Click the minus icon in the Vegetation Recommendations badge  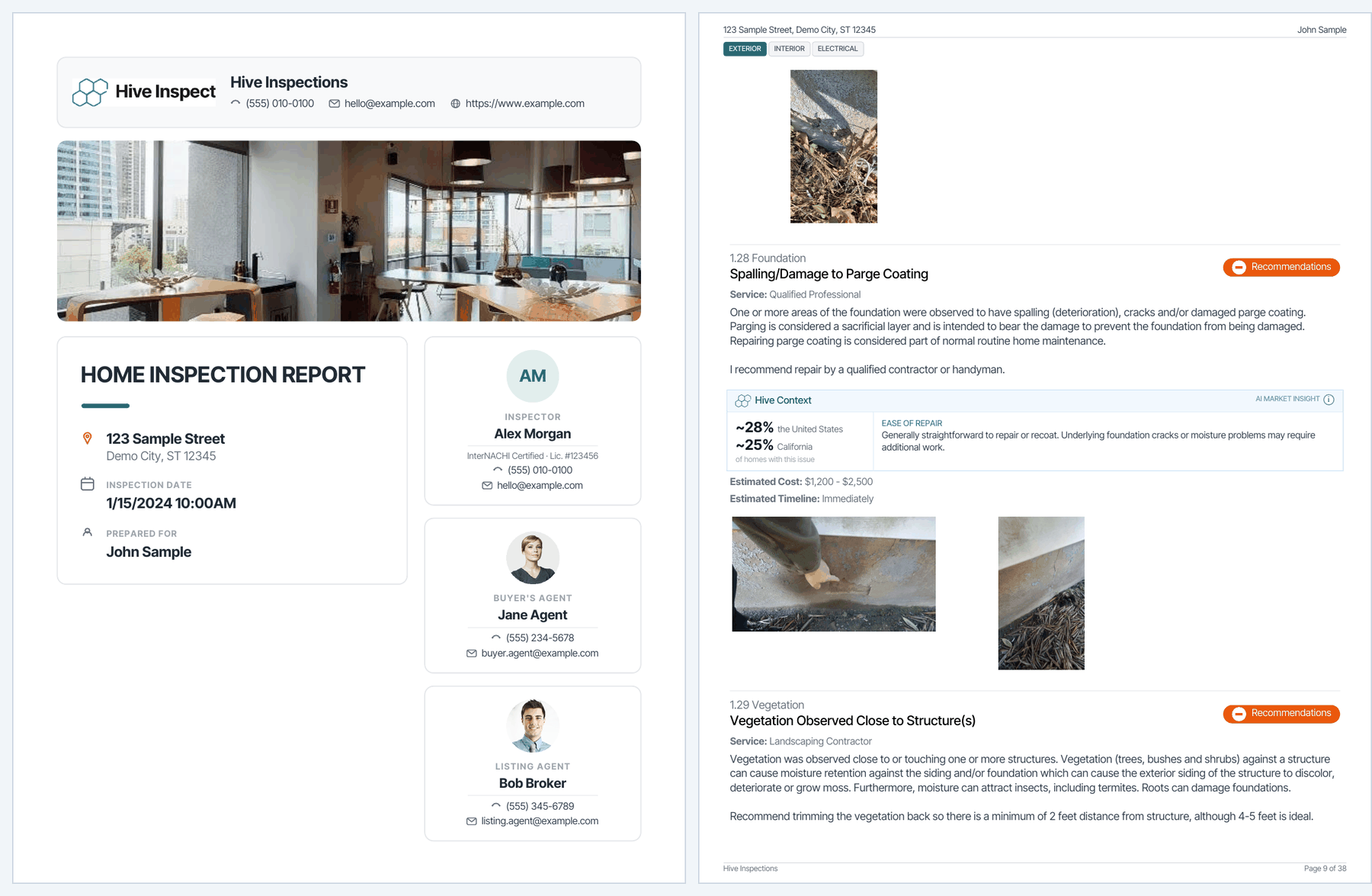click(1239, 715)
